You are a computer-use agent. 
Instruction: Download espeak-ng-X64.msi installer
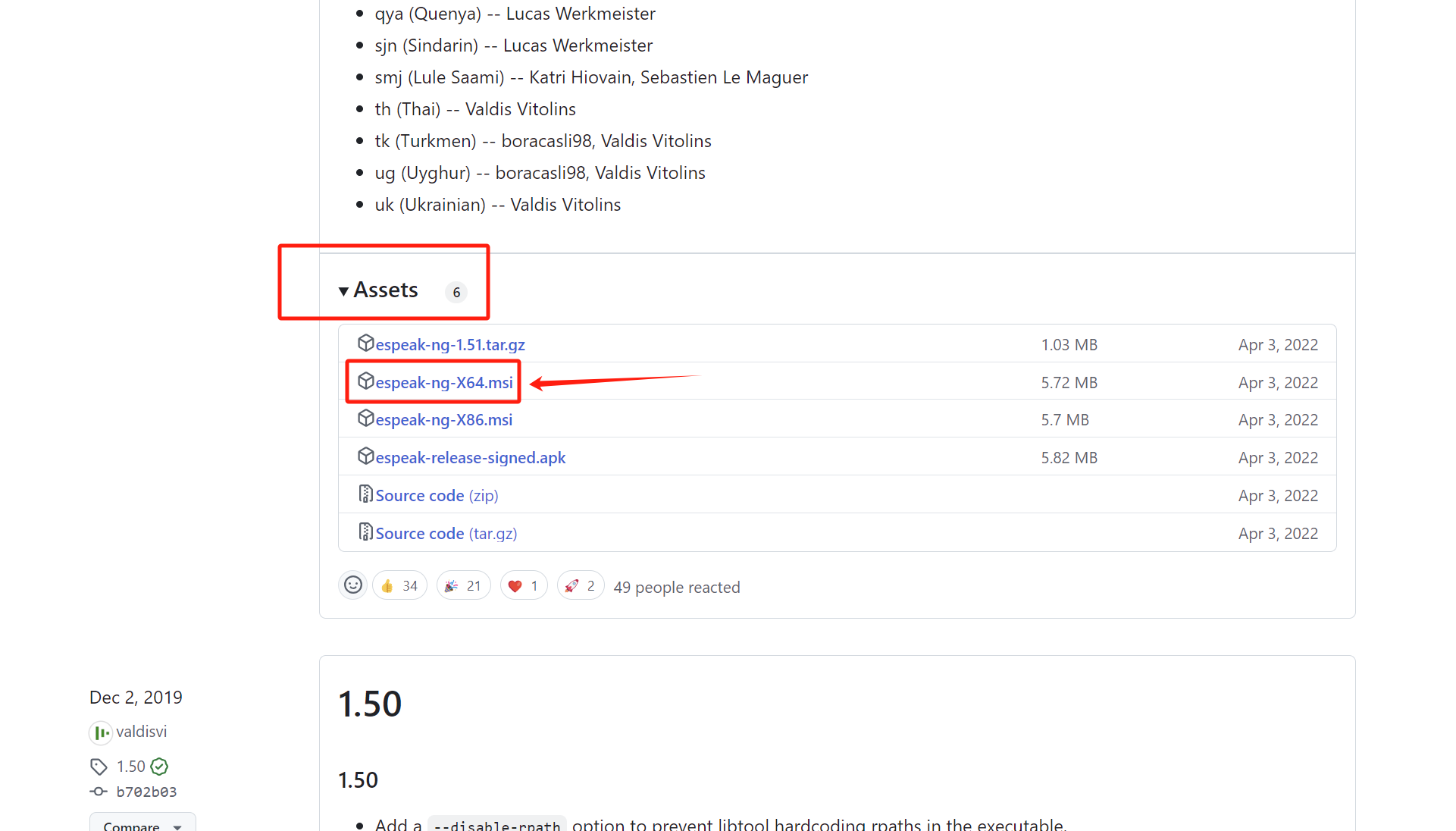pyautogui.click(x=444, y=383)
